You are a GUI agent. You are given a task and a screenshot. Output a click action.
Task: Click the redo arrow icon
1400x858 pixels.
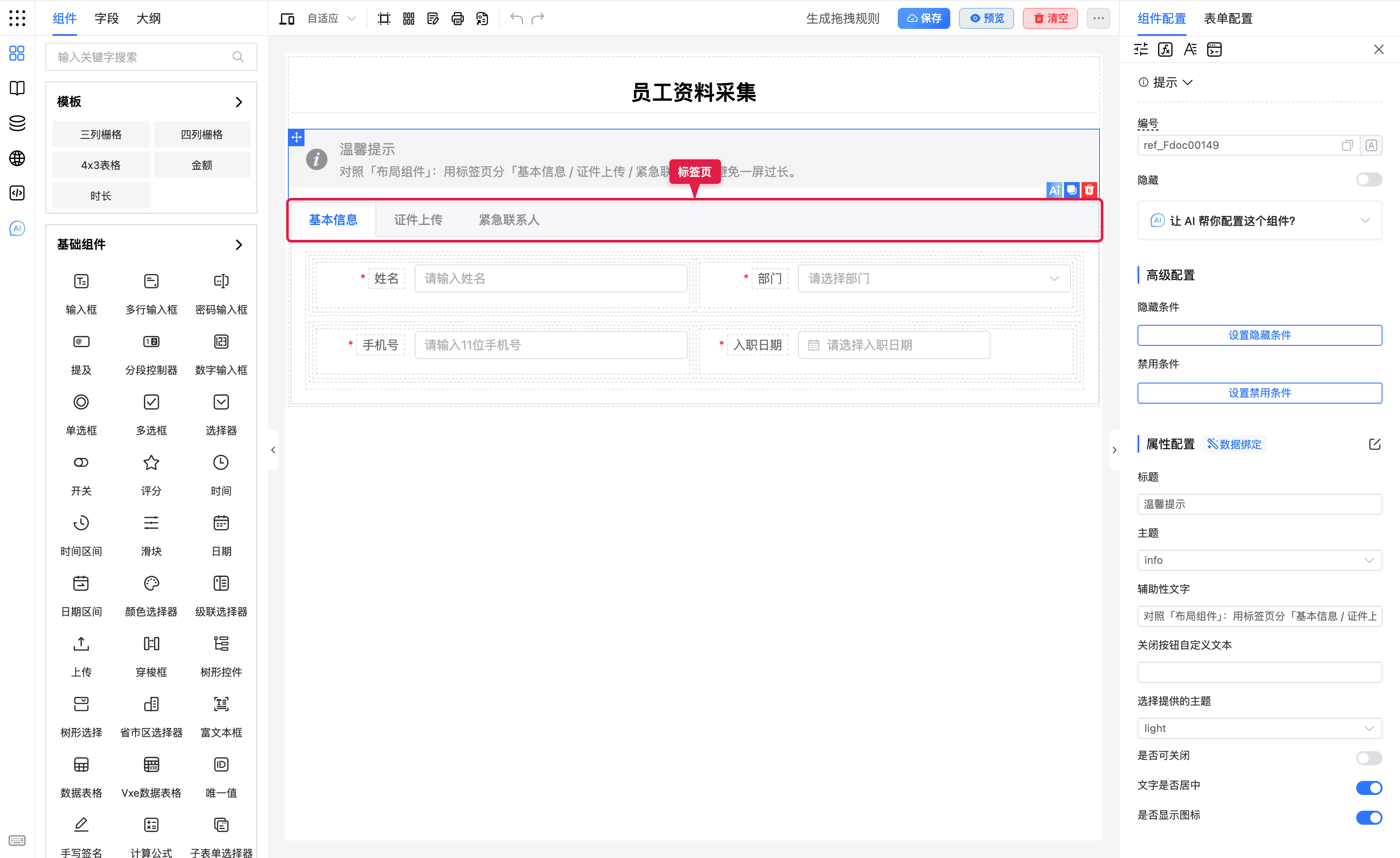[x=538, y=18]
